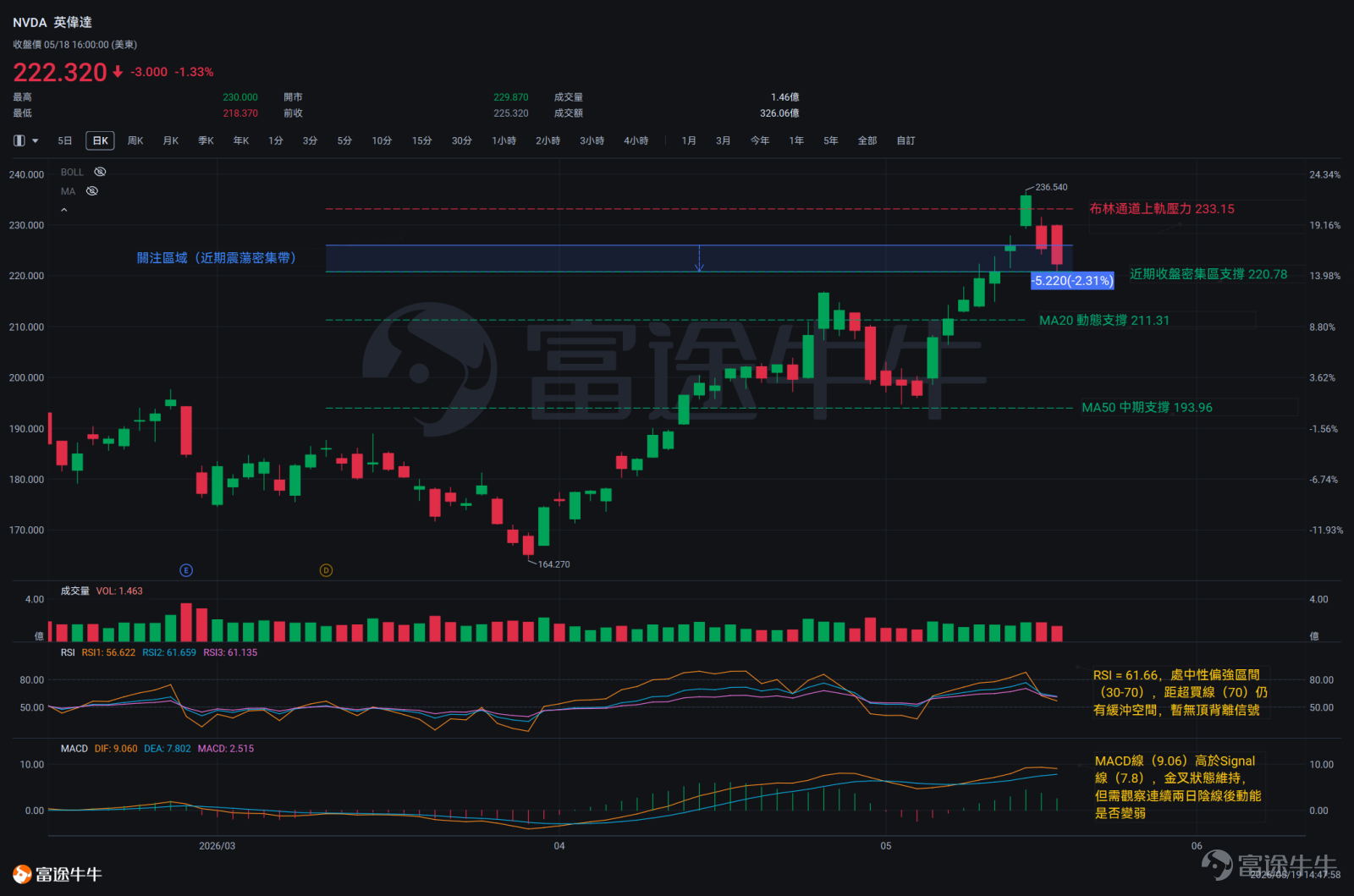
Task: Toggle MA indicator visibility eye
Action: 92,191
